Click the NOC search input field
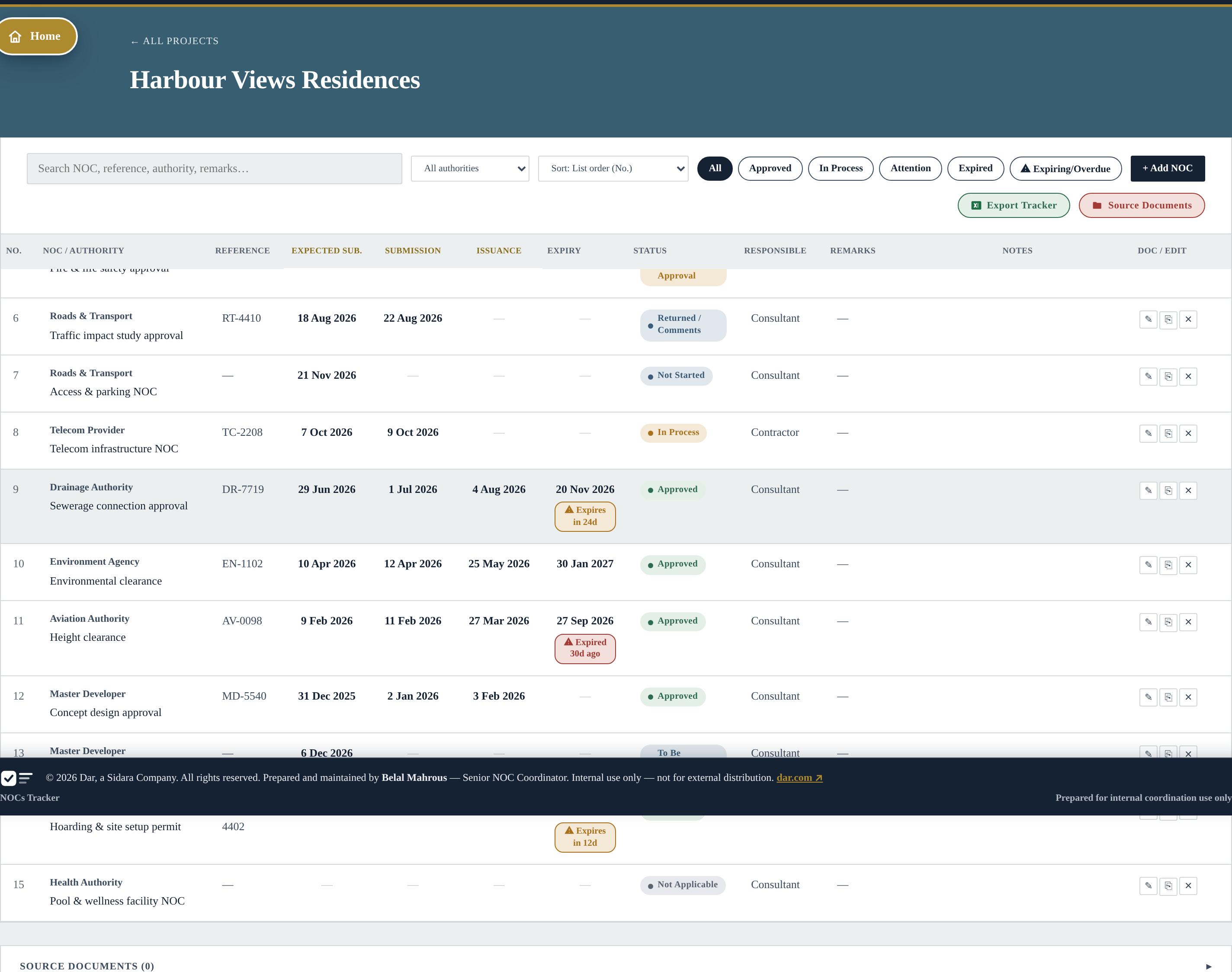The height and width of the screenshot is (972, 1232). [214, 169]
